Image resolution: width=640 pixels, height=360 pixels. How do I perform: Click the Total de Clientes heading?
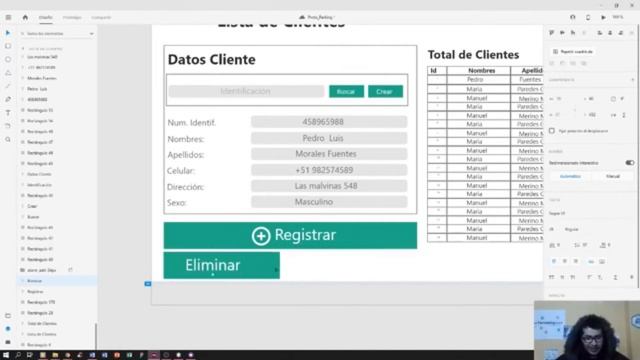(x=473, y=55)
